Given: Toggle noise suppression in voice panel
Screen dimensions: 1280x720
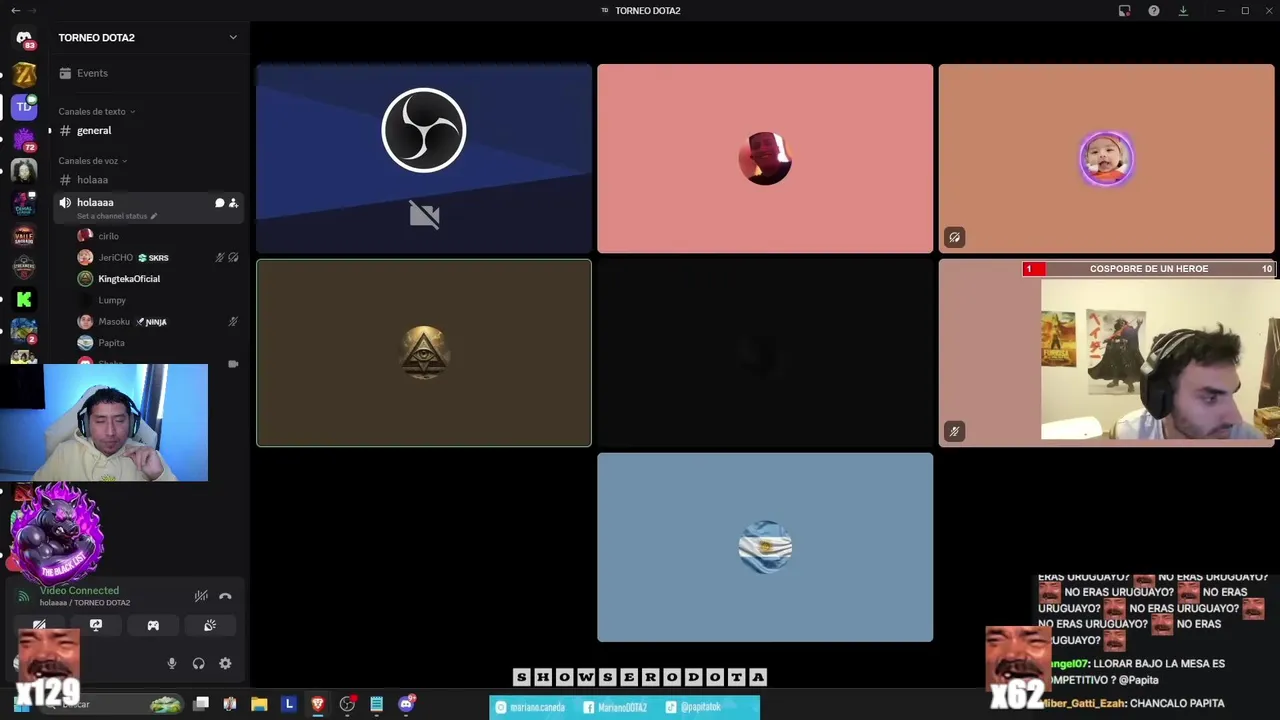Looking at the screenshot, I should click(x=201, y=596).
